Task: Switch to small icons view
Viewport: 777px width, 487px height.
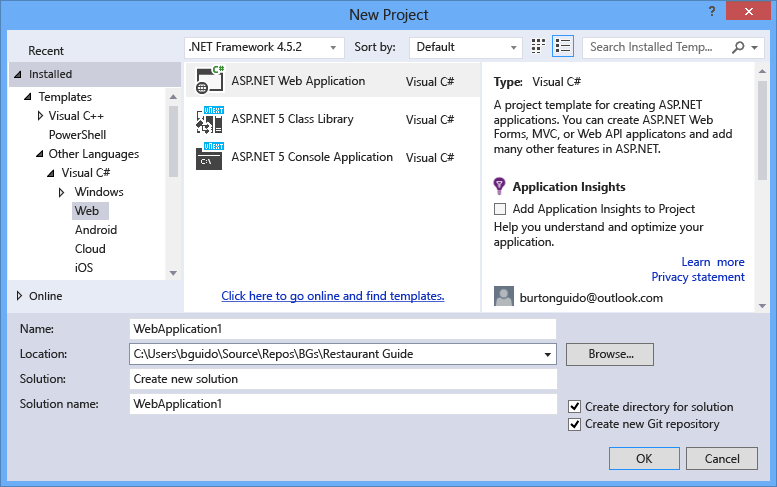Action: pos(539,47)
